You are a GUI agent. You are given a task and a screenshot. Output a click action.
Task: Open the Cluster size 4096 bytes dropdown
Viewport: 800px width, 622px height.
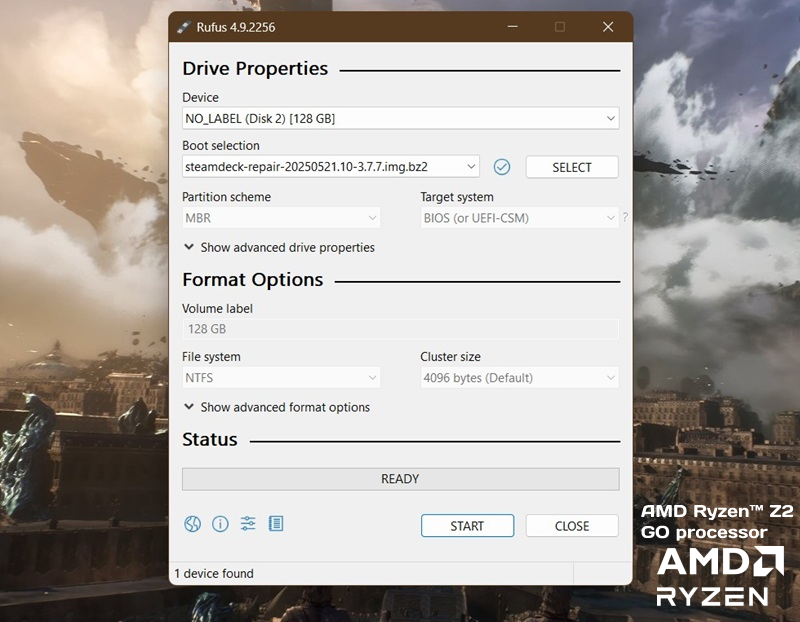click(x=519, y=378)
